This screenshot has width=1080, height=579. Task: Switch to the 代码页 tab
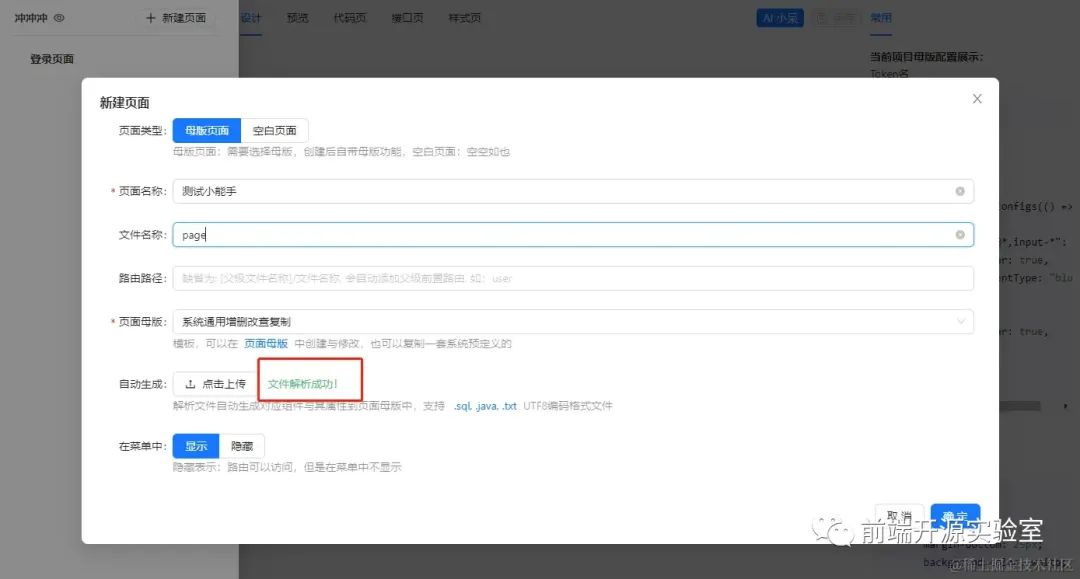[x=349, y=17]
